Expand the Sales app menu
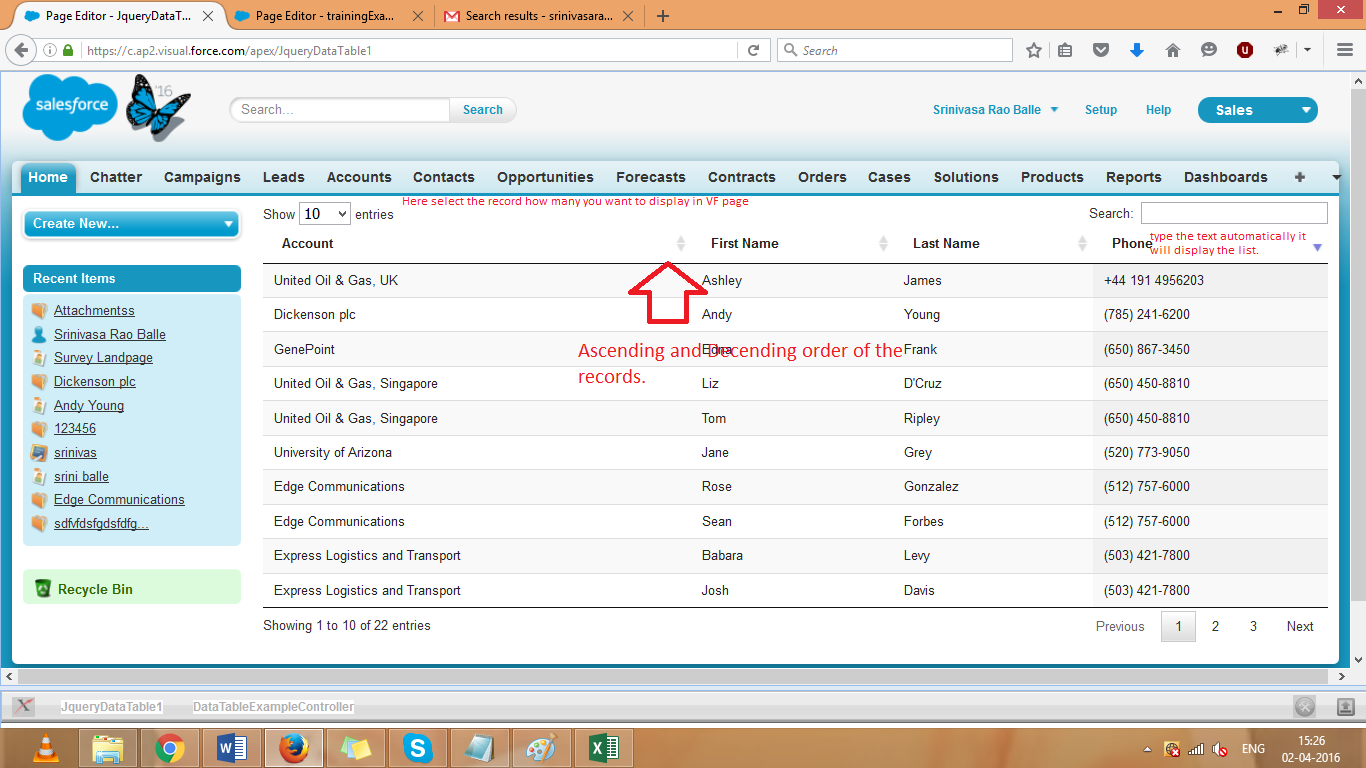 (1258, 110)
